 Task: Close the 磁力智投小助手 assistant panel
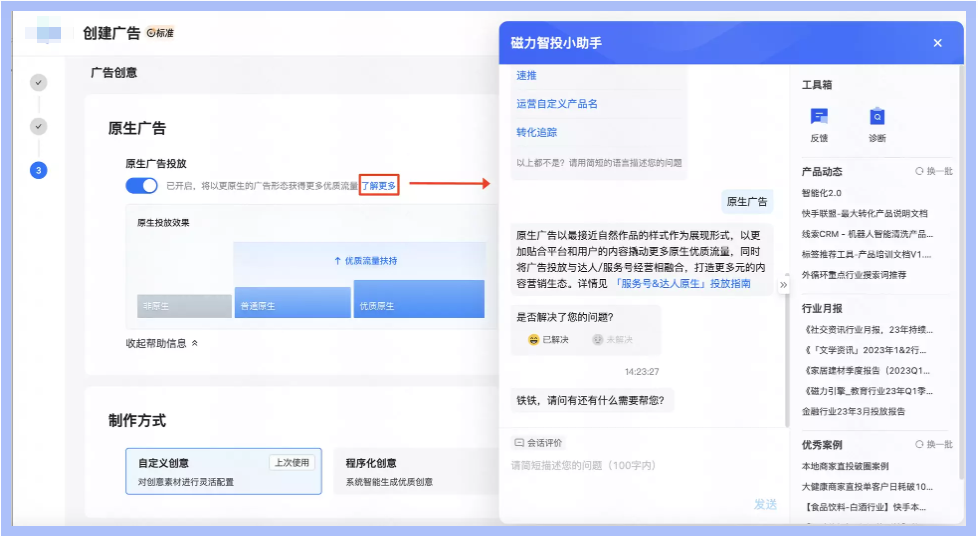[x=937, y=43]
